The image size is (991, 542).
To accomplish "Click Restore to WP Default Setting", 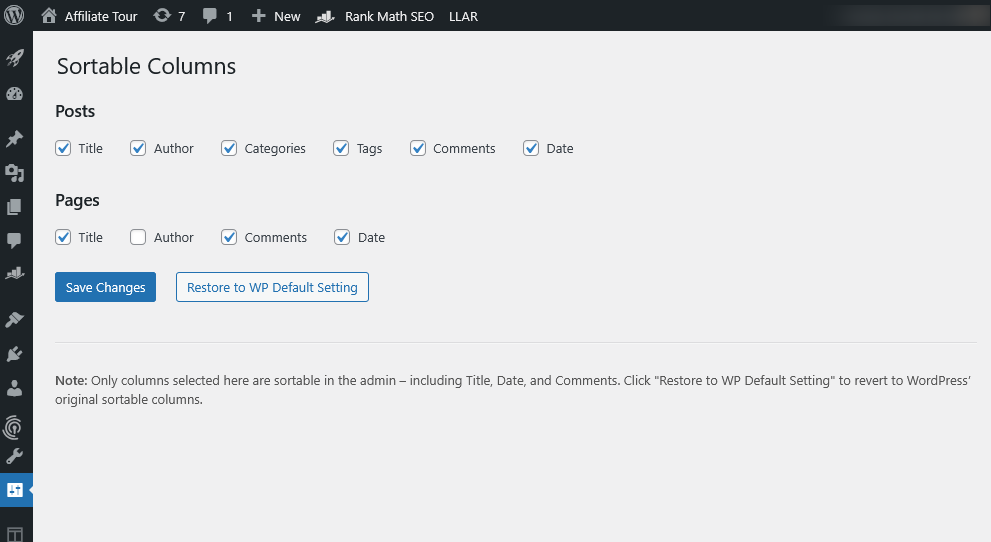I will click(x=272, y=287).
